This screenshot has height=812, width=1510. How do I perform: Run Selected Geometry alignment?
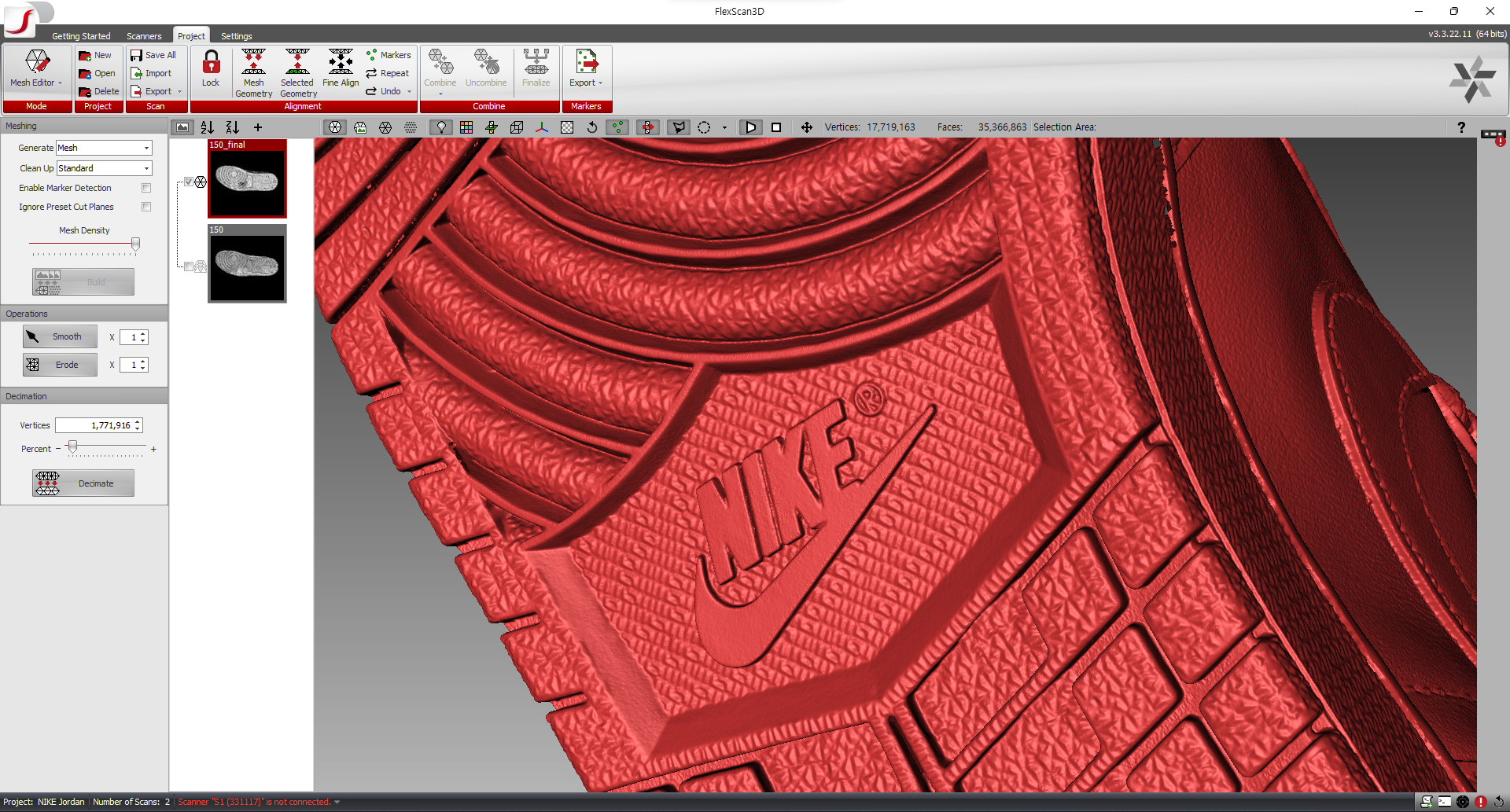coord(298,73)
